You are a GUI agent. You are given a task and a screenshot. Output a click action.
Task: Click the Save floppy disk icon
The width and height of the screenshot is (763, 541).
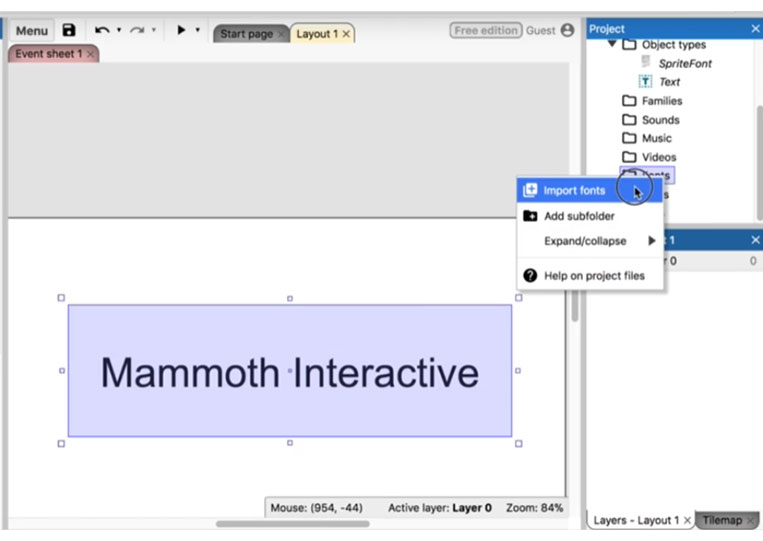(x=69, y=30)
